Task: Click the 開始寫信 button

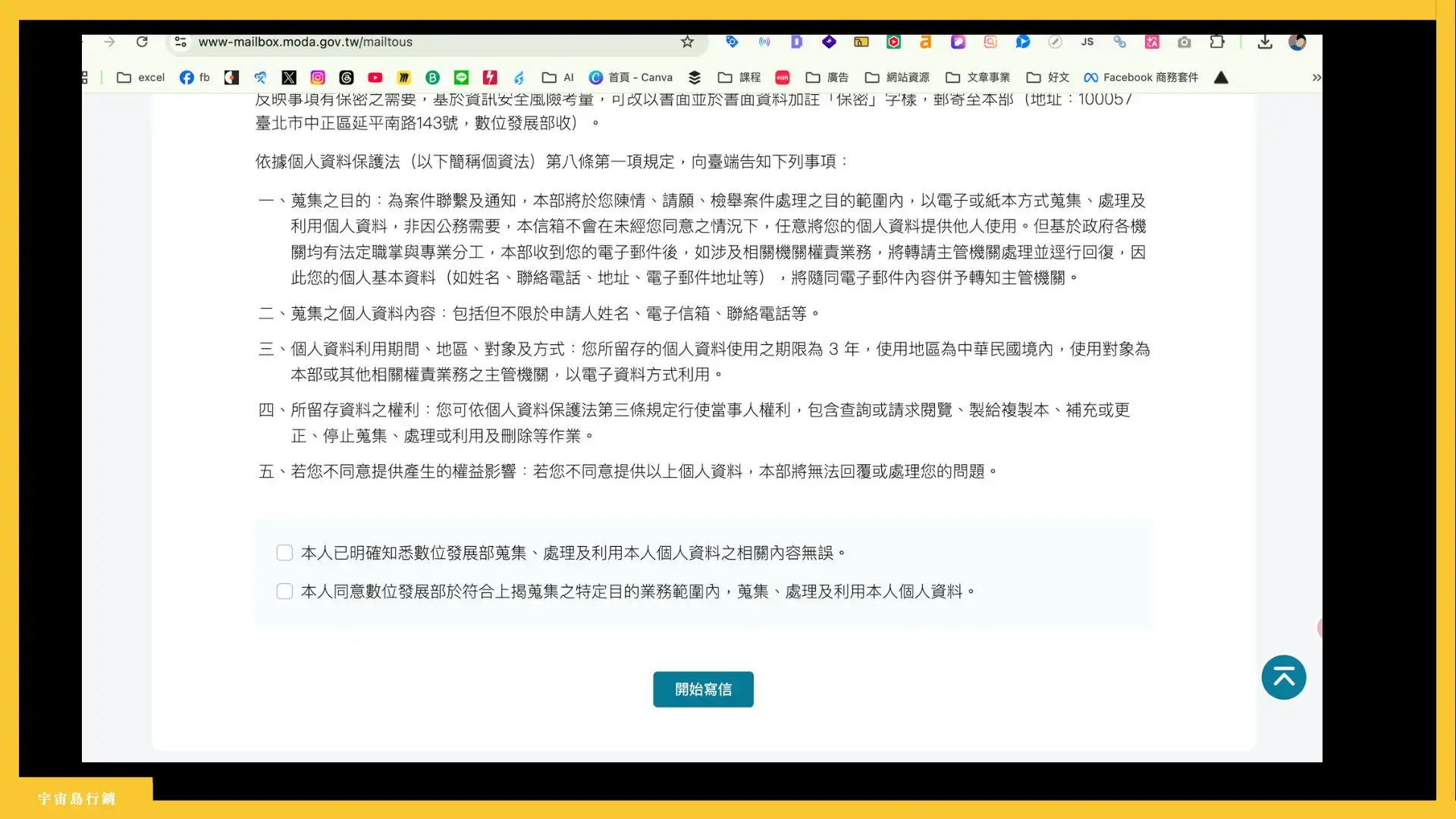Action: (x=703, y=689)
